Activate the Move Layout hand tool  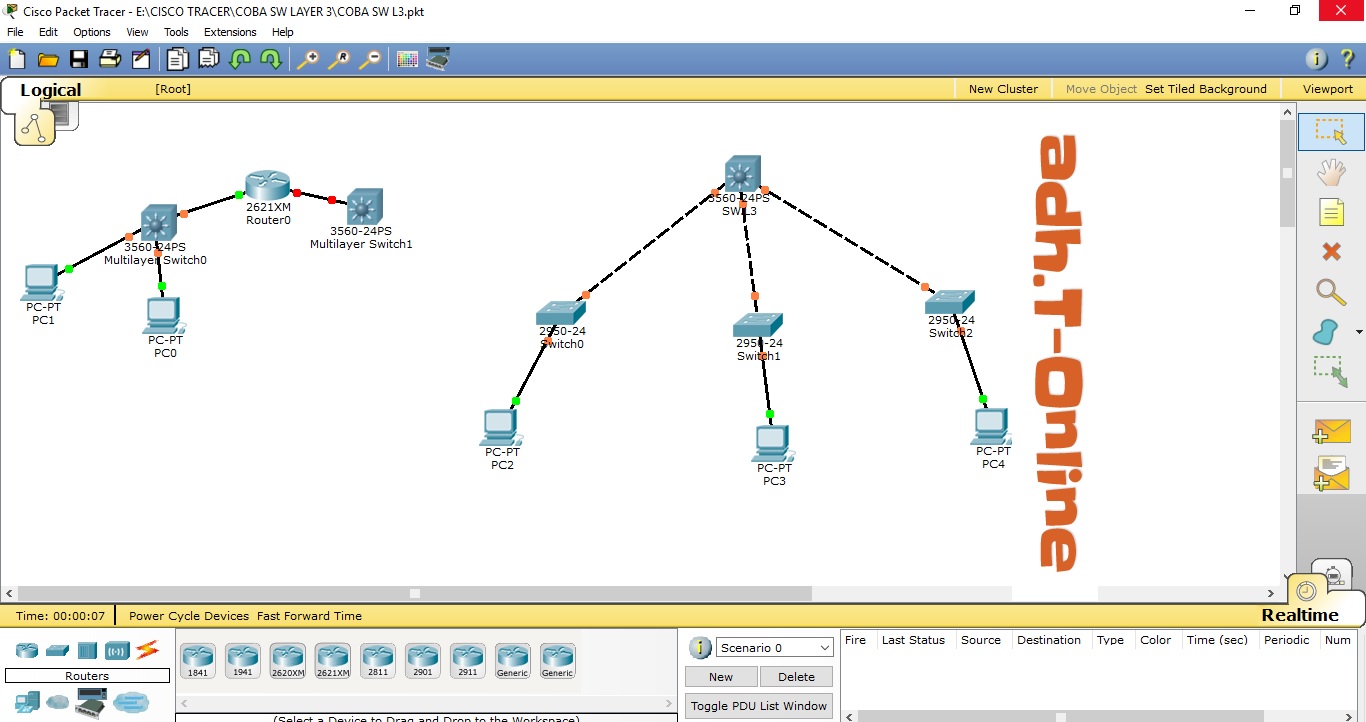tap(1331, 173)
